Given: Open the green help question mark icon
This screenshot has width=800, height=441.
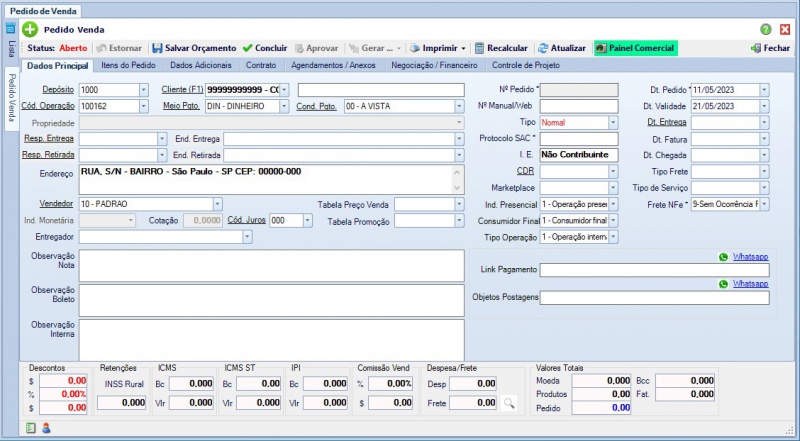Looking at the screenshot, I should tap(766, 30).
